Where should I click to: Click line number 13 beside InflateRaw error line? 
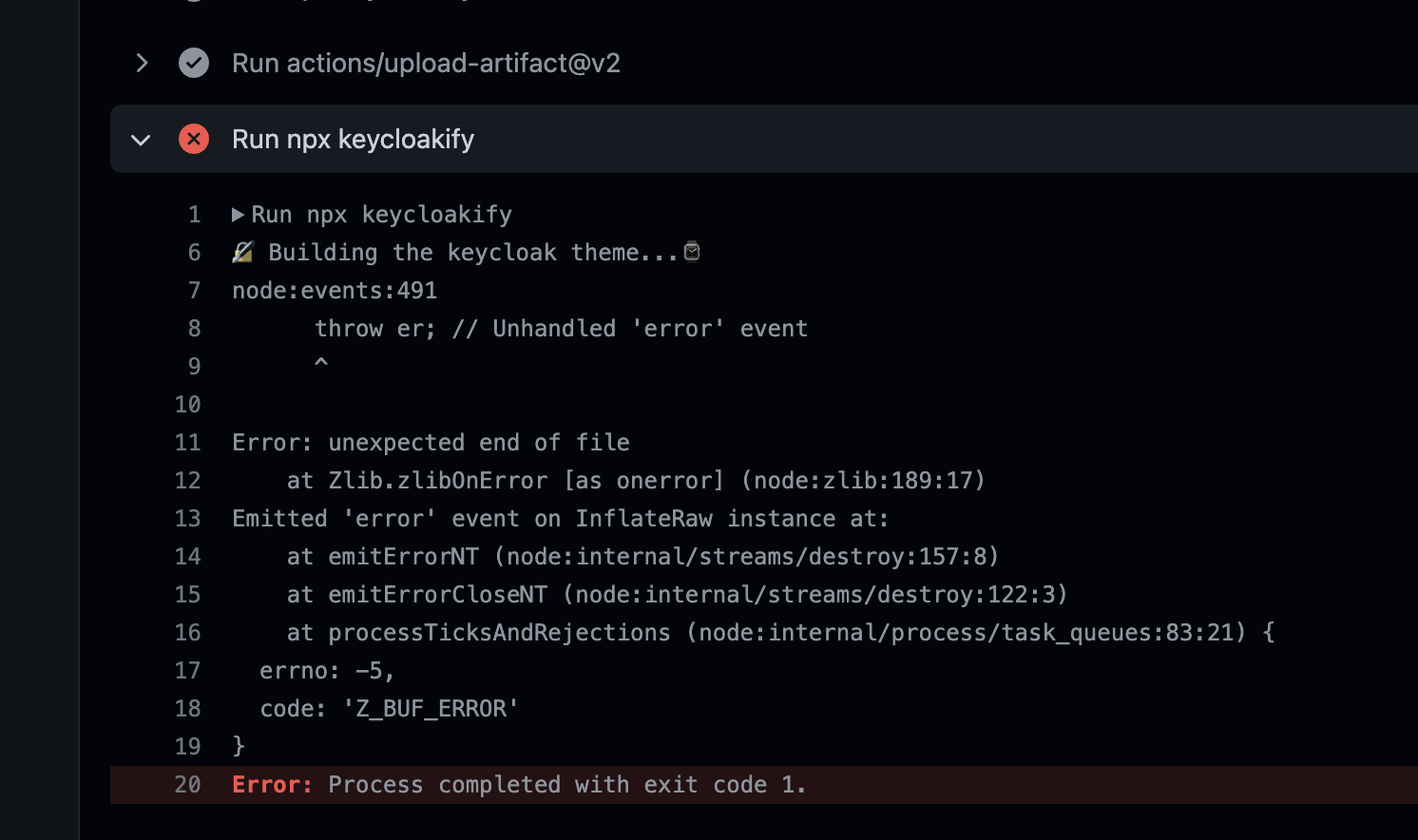[187, 518]
